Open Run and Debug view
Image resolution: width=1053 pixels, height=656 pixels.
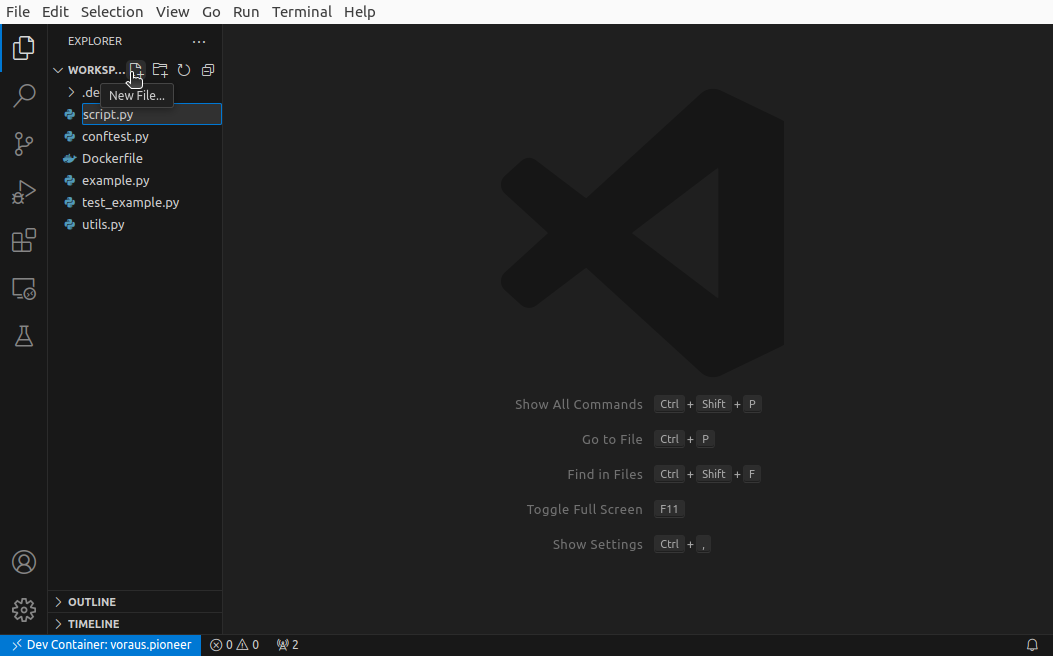coord(24,192)
